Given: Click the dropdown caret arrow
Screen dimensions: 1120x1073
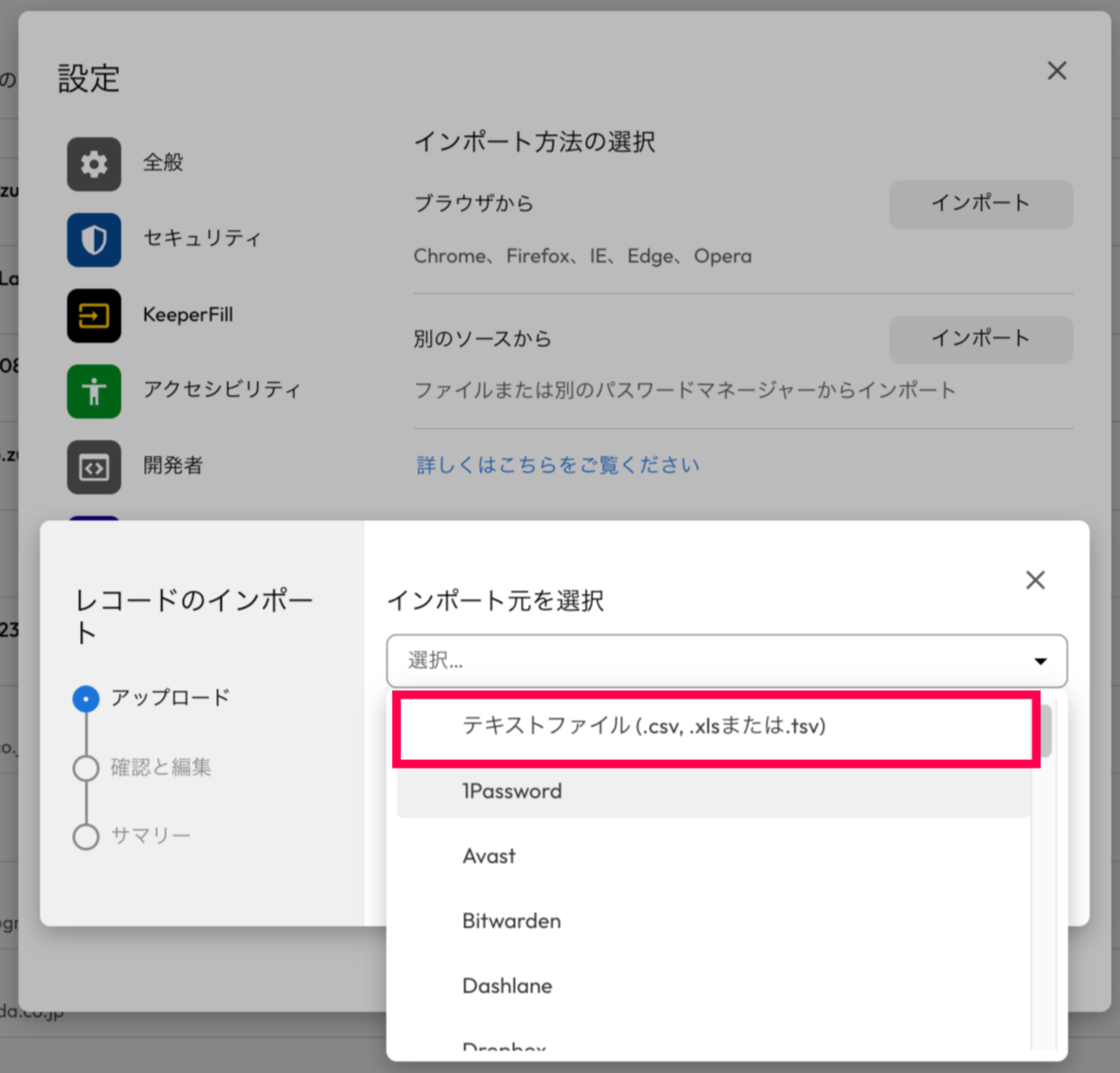Looking at the screenshot, I should click(1040, 661).
